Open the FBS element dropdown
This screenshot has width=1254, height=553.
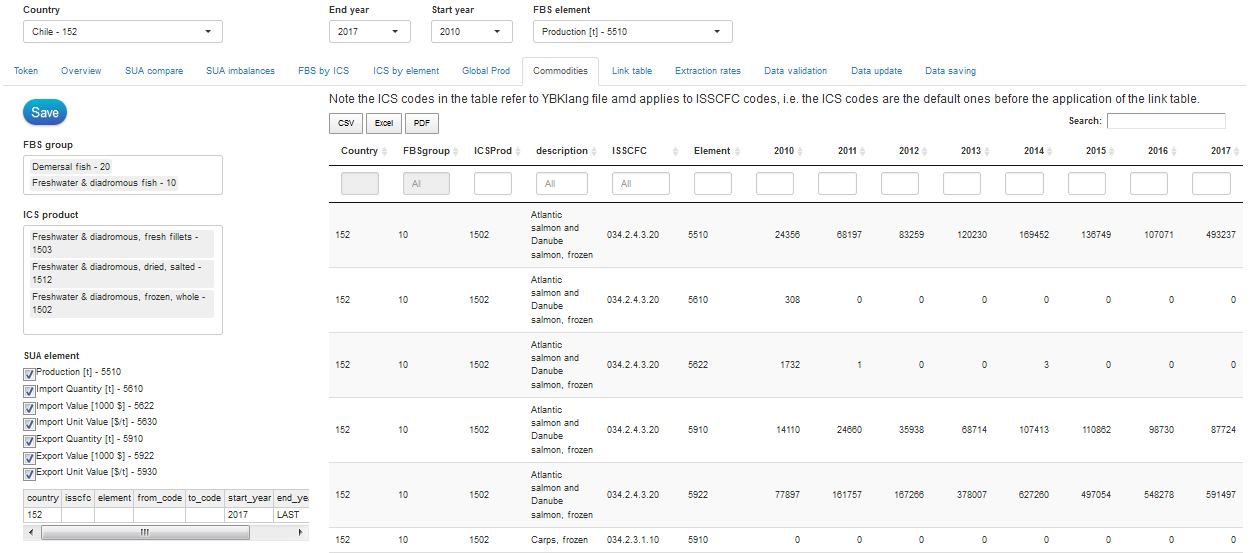(632, 32)
